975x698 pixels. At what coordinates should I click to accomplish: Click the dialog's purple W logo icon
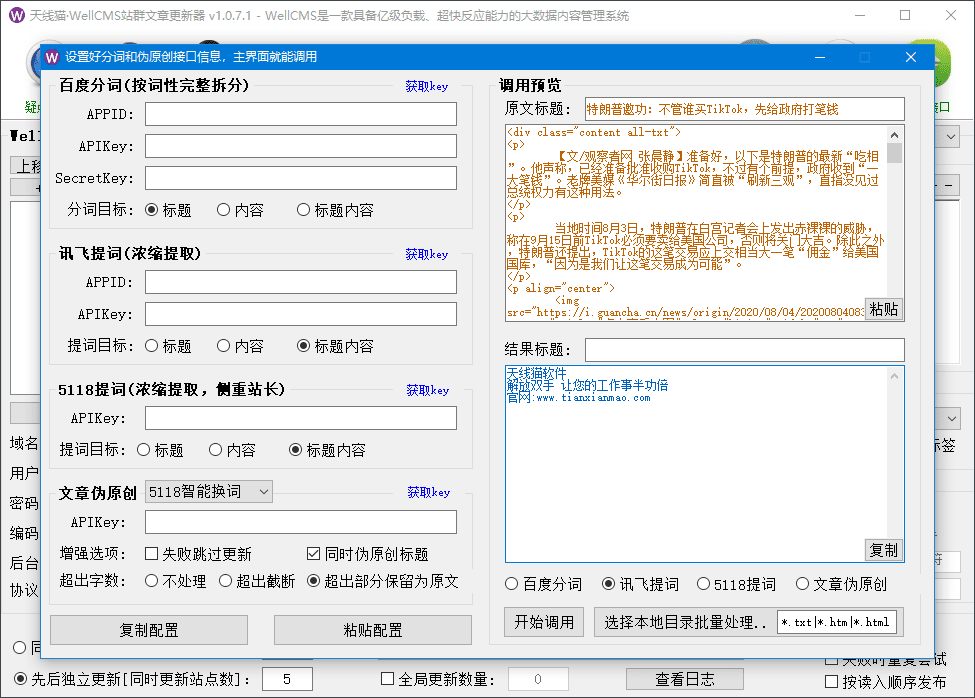pos(52,57)
